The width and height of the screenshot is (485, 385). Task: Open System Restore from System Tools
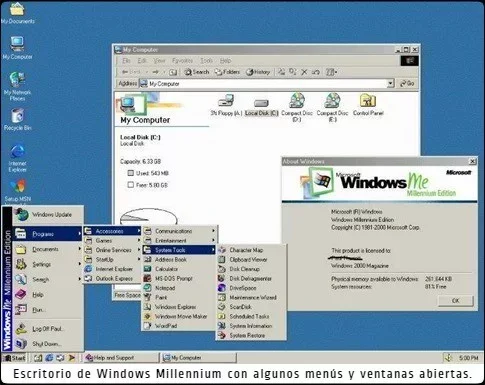(x=251, y=335)
